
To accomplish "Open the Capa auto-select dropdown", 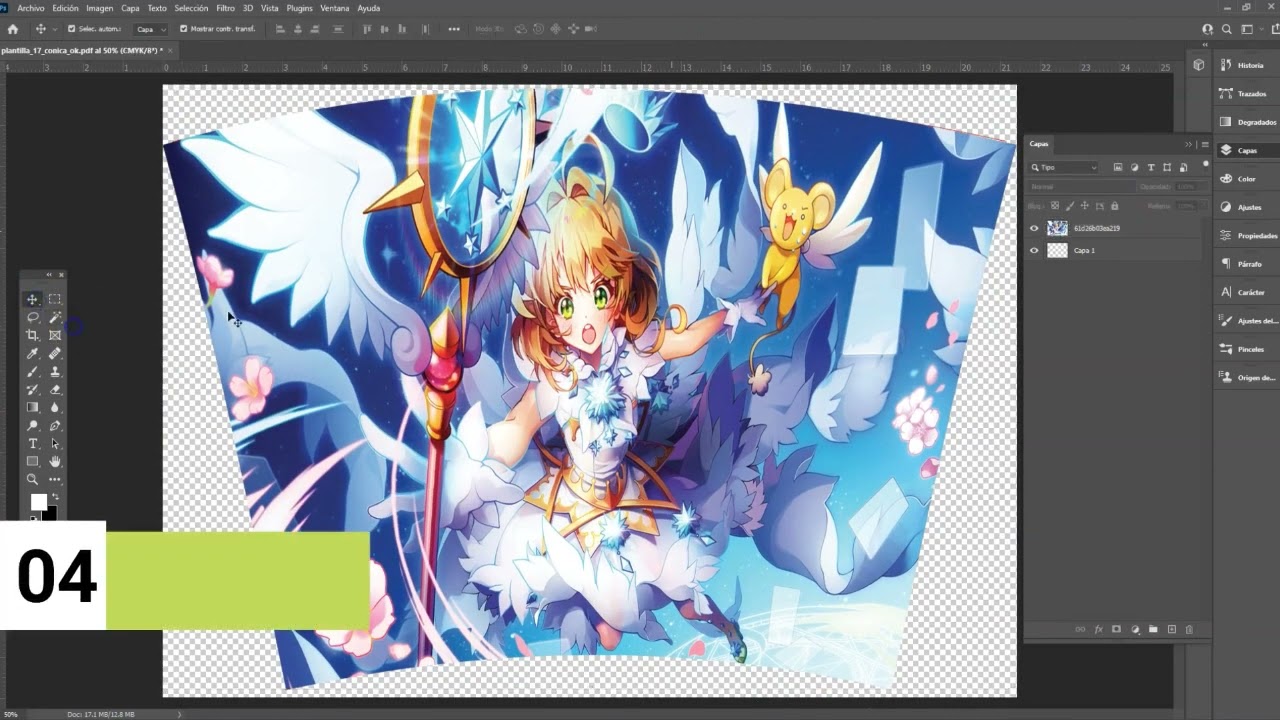I will [151, 30].
